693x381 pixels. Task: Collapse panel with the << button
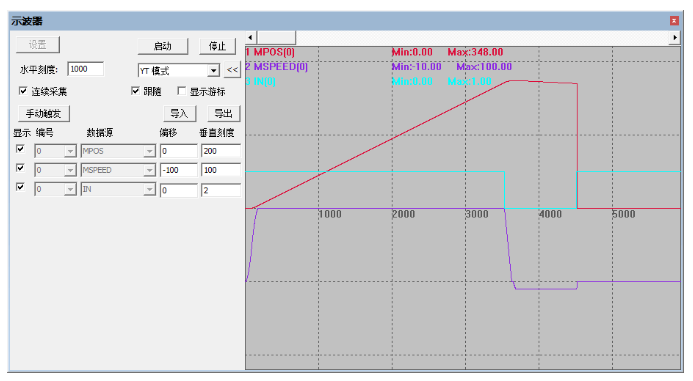232,70
